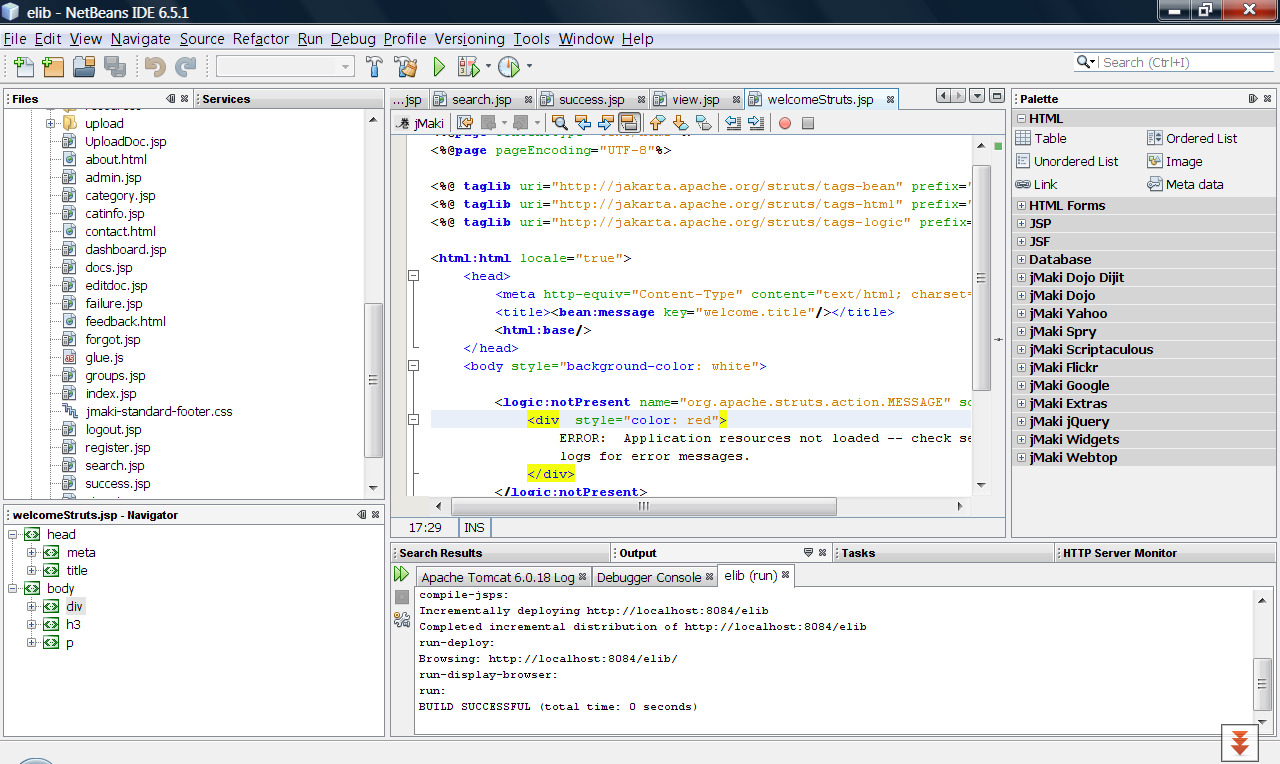Open the Versioning menu
Viewport: 1280px width, 764px height.
click(x=470, y=39)
